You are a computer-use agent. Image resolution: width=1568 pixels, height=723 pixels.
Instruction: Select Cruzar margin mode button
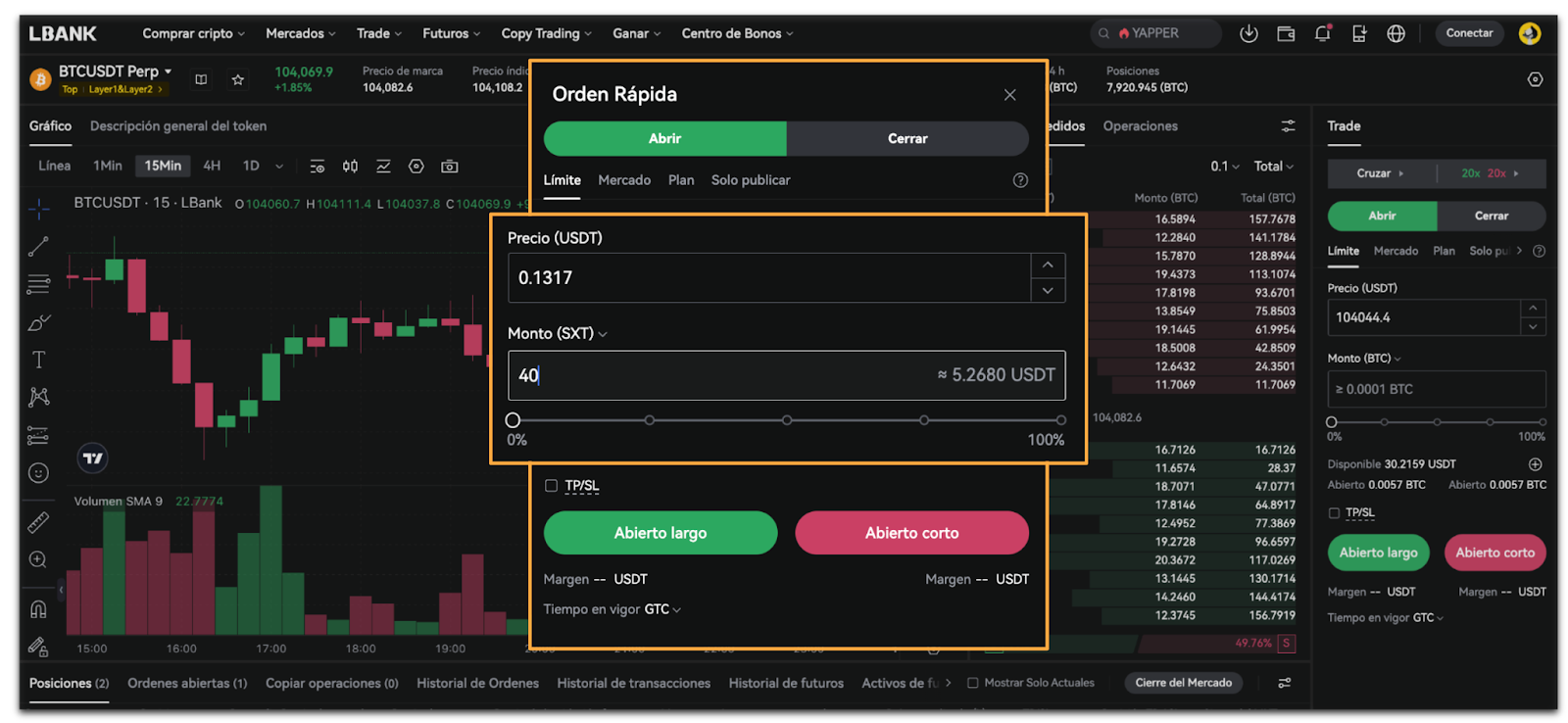(x=1381, y=173)
